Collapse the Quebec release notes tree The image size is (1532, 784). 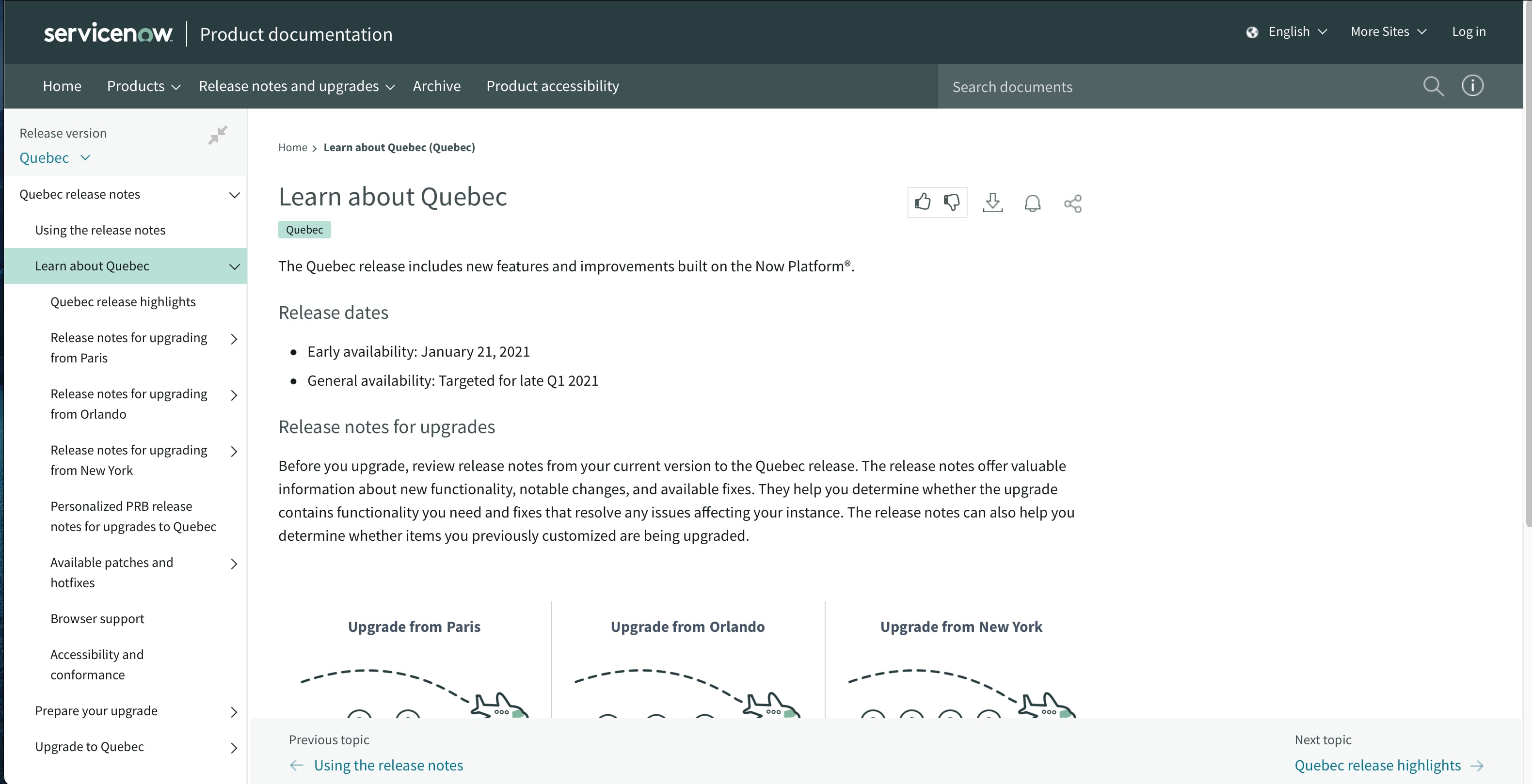click(x=234, y=195)
